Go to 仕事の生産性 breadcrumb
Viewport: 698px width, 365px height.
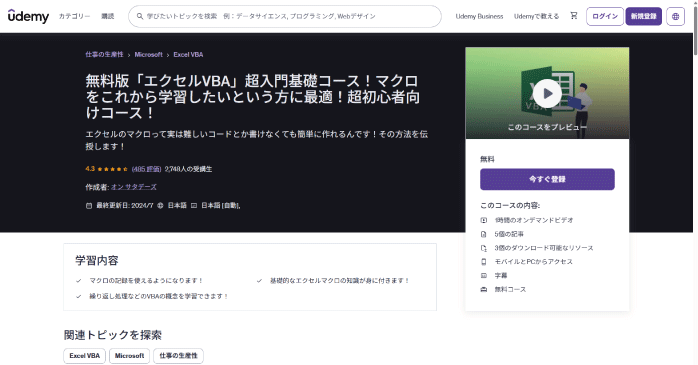coord(105,54)
